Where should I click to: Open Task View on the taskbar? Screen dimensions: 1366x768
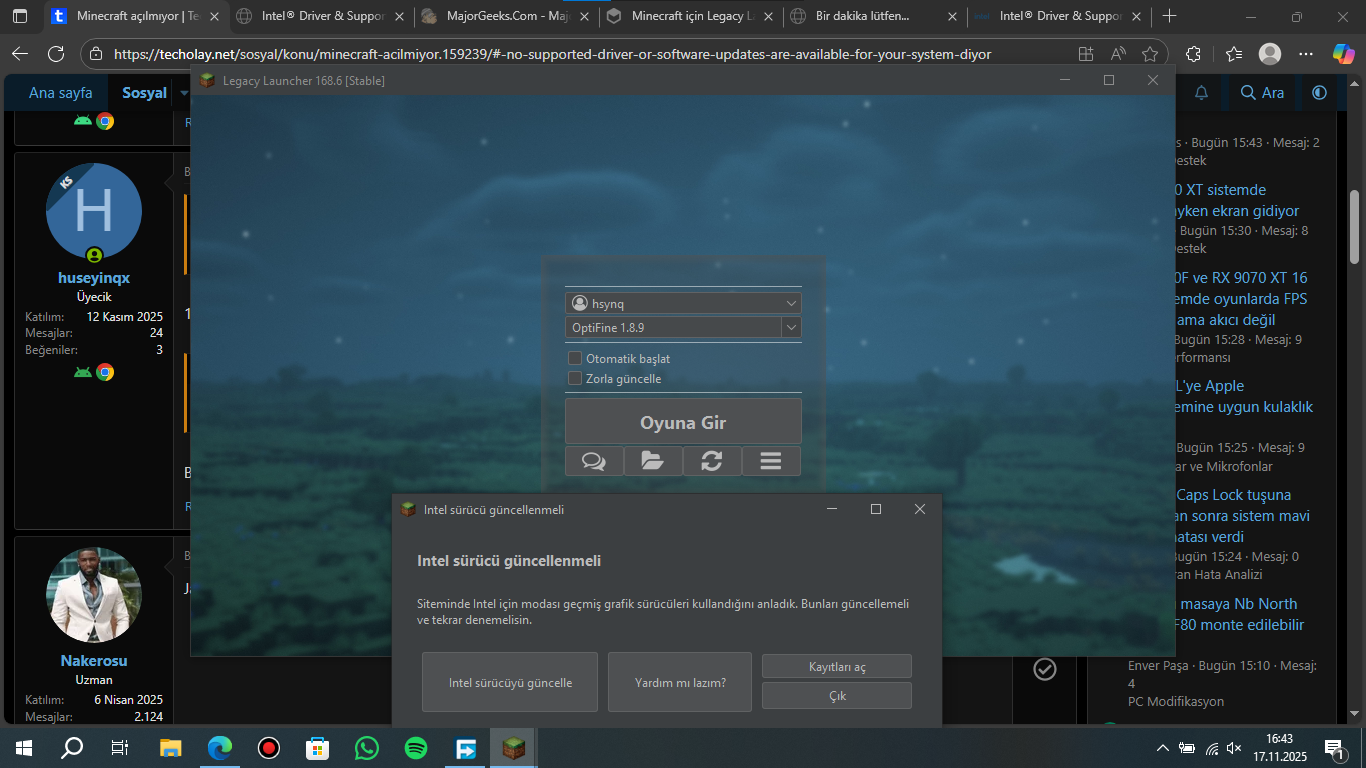pyautogui.click(x=119, y=748)
